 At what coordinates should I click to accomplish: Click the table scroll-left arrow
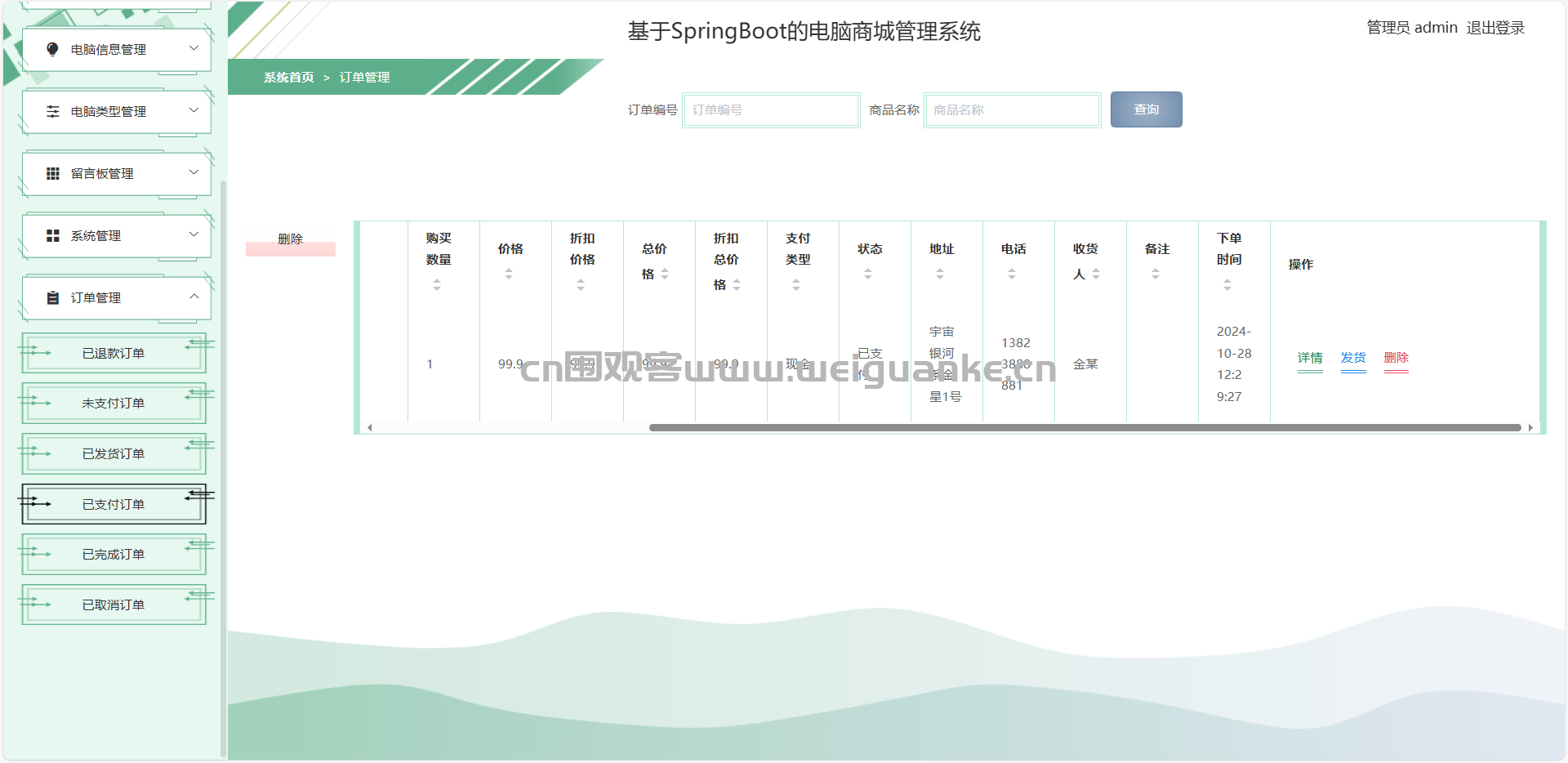(370, 427)
